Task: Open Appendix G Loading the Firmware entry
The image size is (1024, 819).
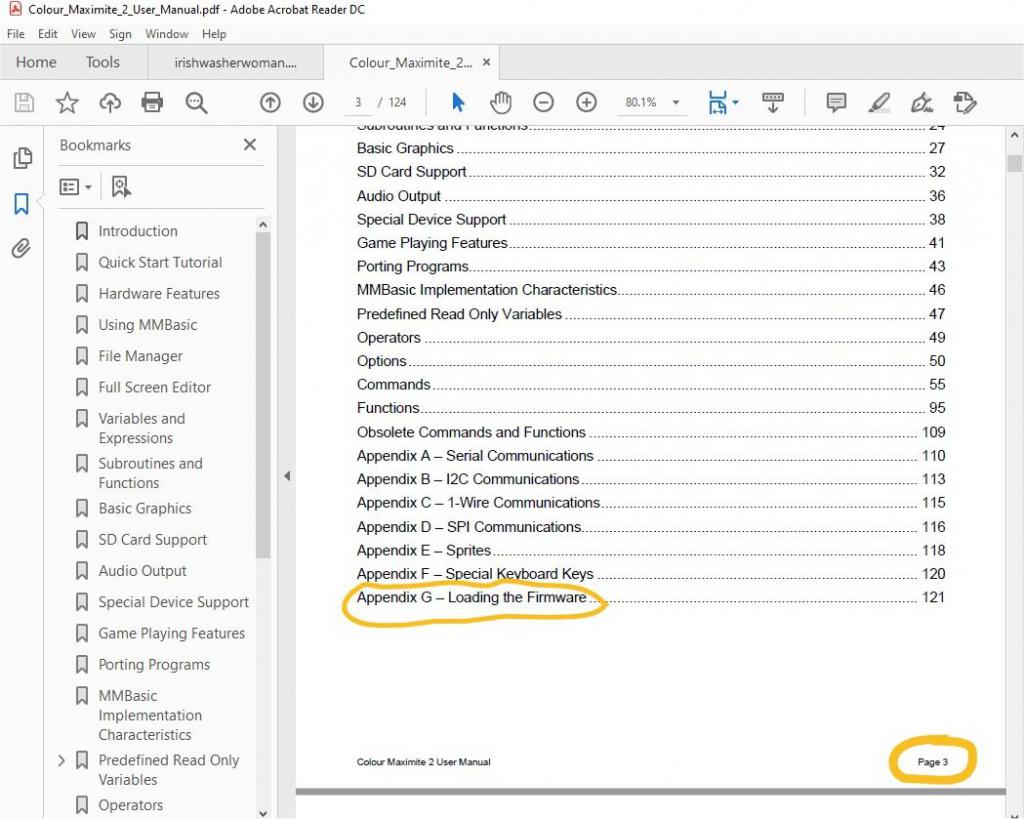Action: [x=471, y=598]
